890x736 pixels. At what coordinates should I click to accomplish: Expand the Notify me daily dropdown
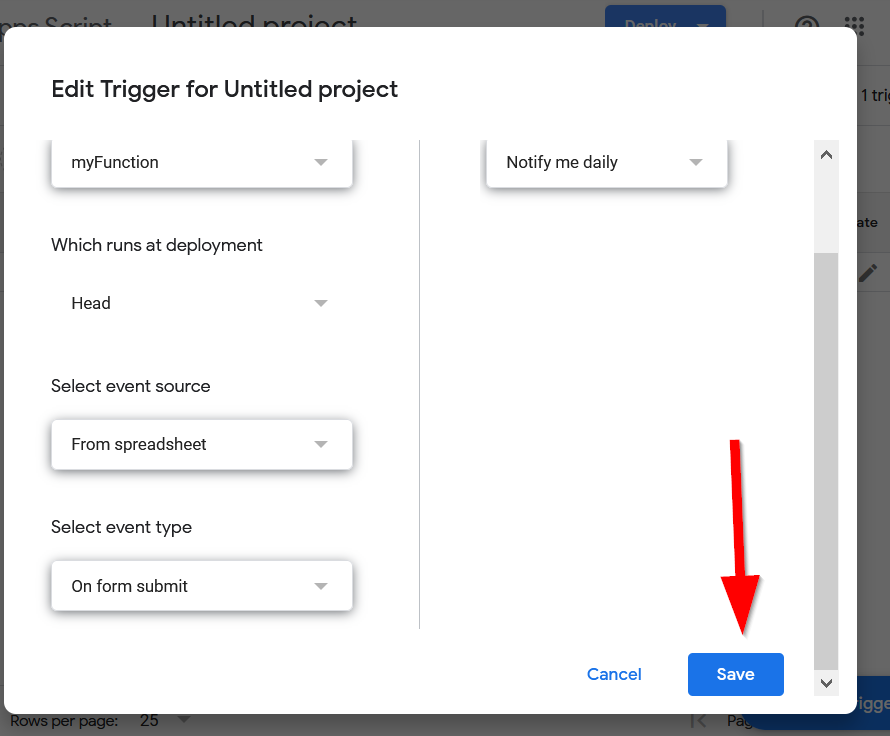[x=606, y=162]
